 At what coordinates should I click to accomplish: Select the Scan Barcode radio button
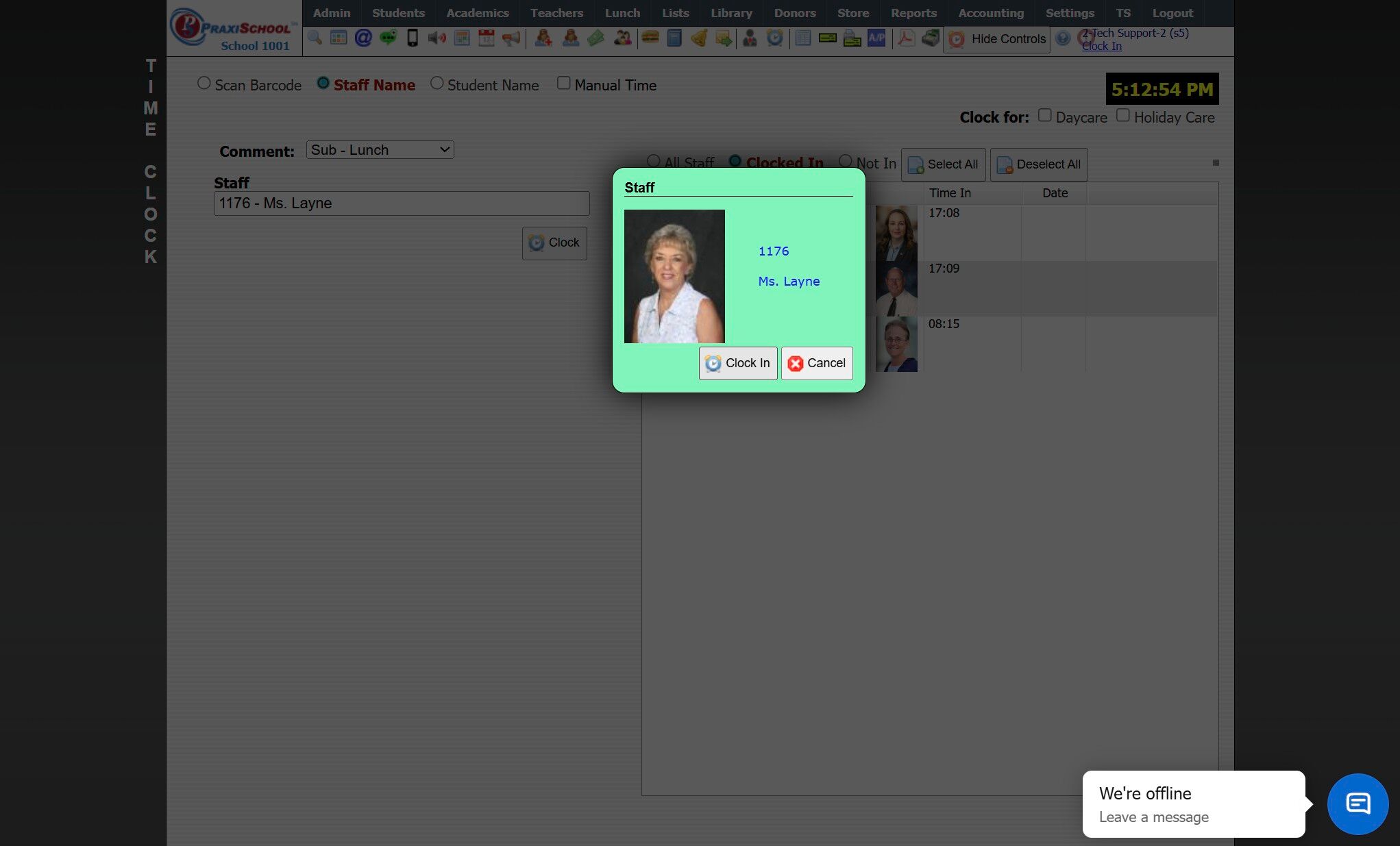click(x=204, y=84)
